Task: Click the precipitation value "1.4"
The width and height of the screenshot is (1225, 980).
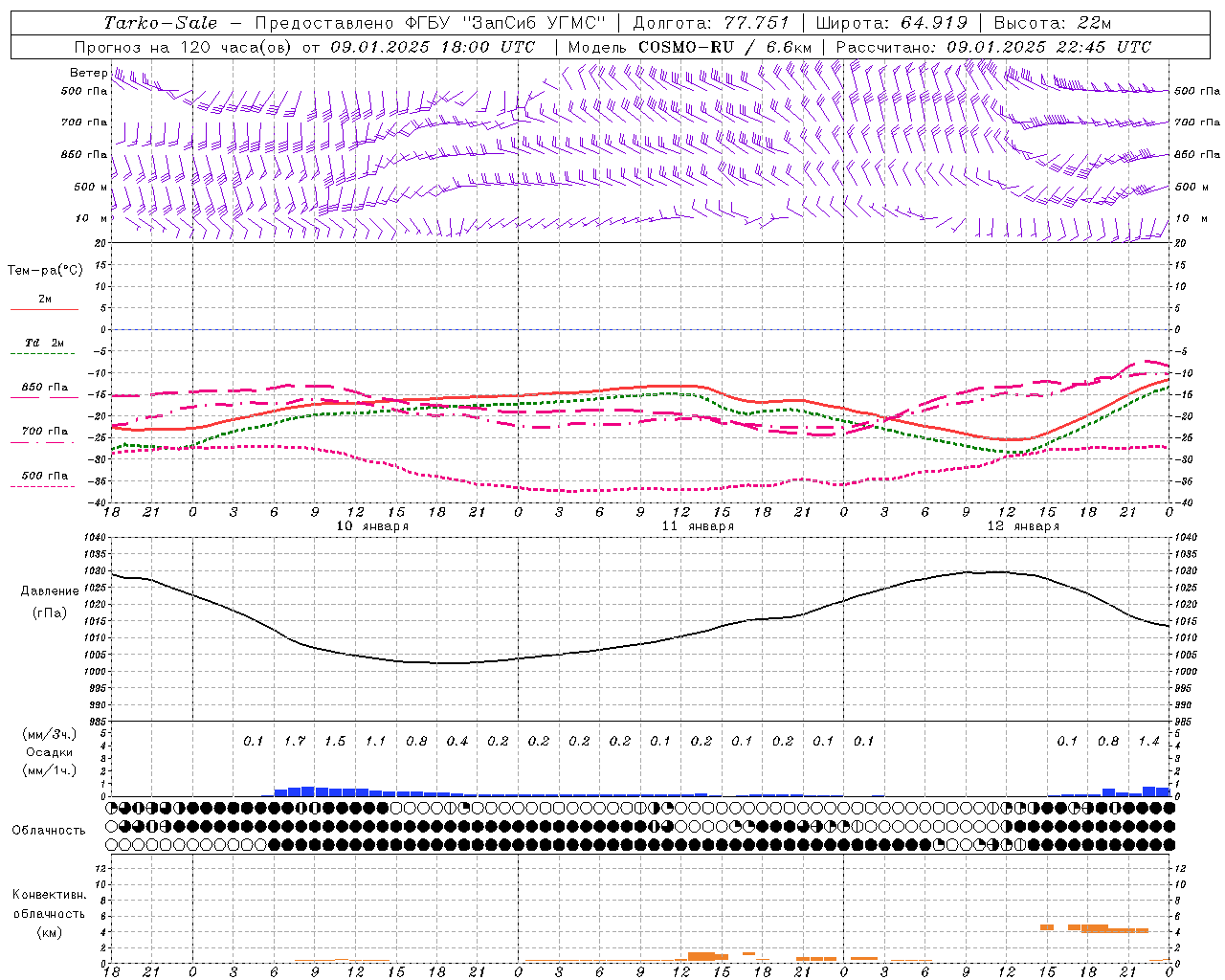Action: (x=1148, y=742)
